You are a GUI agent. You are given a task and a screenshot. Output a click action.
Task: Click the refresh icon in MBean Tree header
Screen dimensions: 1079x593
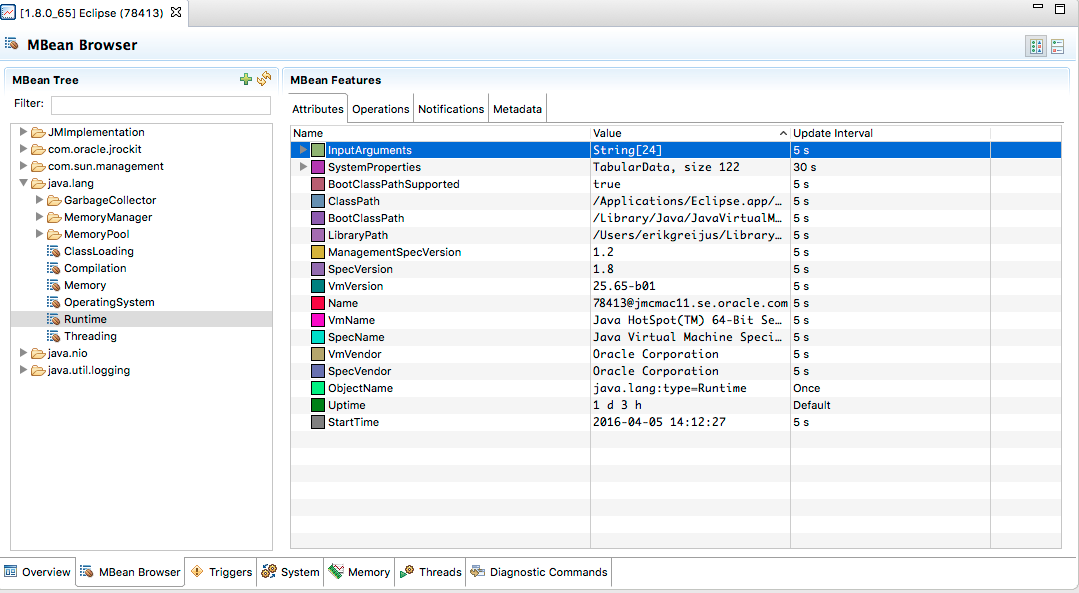264,80
